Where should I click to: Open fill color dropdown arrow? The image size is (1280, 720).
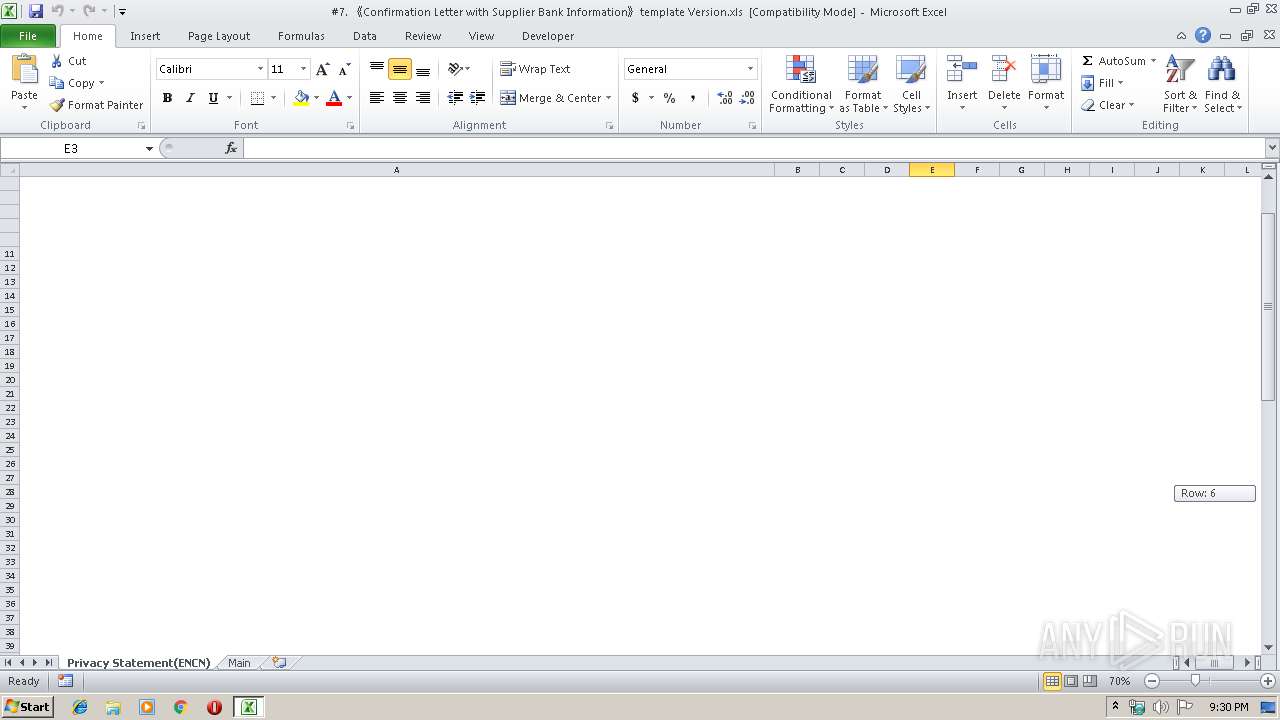click(316, 98)
